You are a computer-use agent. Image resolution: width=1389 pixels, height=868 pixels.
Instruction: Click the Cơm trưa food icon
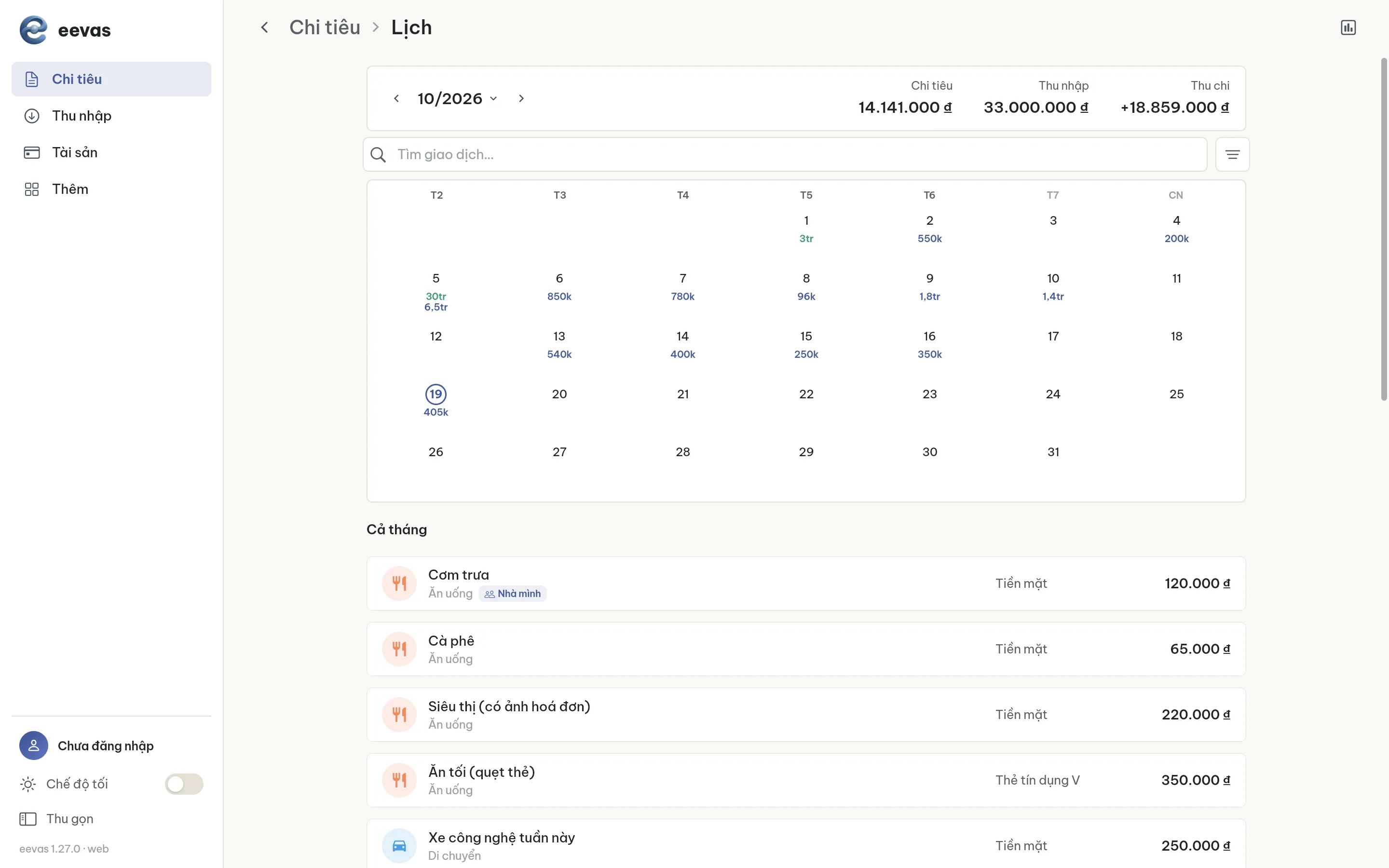click(399, 583)
